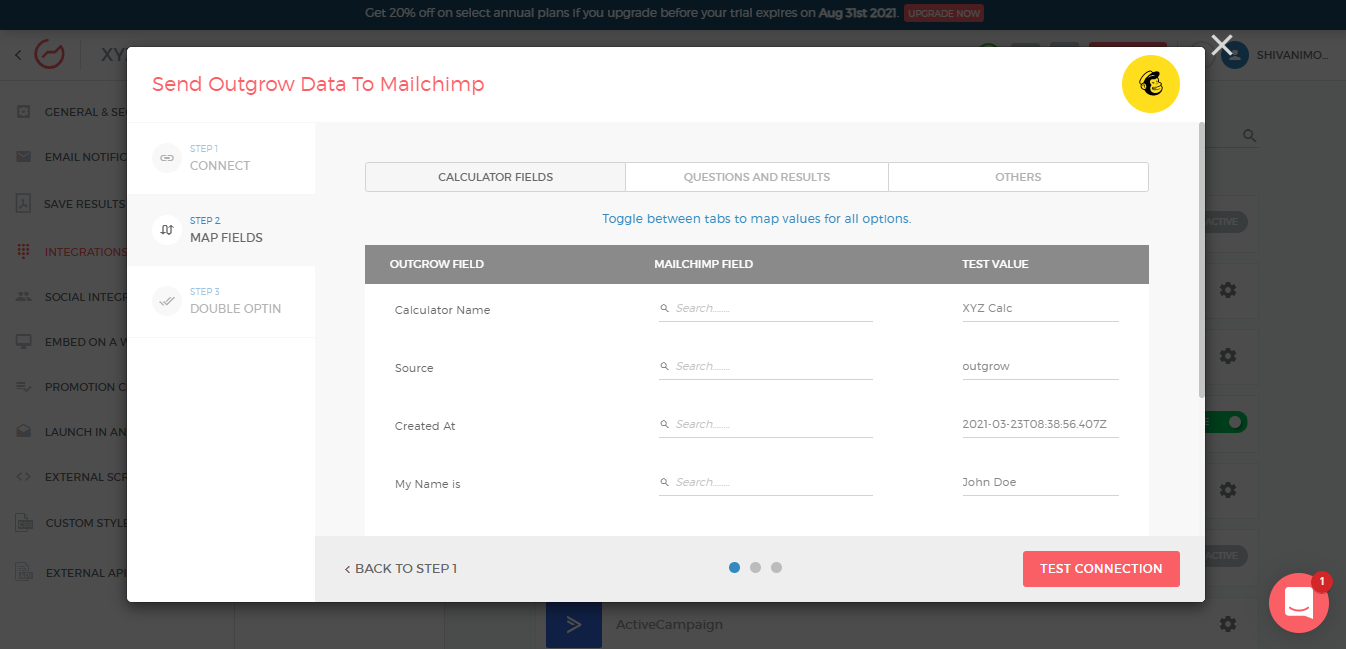Click the third gray progress dot
The height and width of the screenshot is (649, 1346).
click(777, 567)
